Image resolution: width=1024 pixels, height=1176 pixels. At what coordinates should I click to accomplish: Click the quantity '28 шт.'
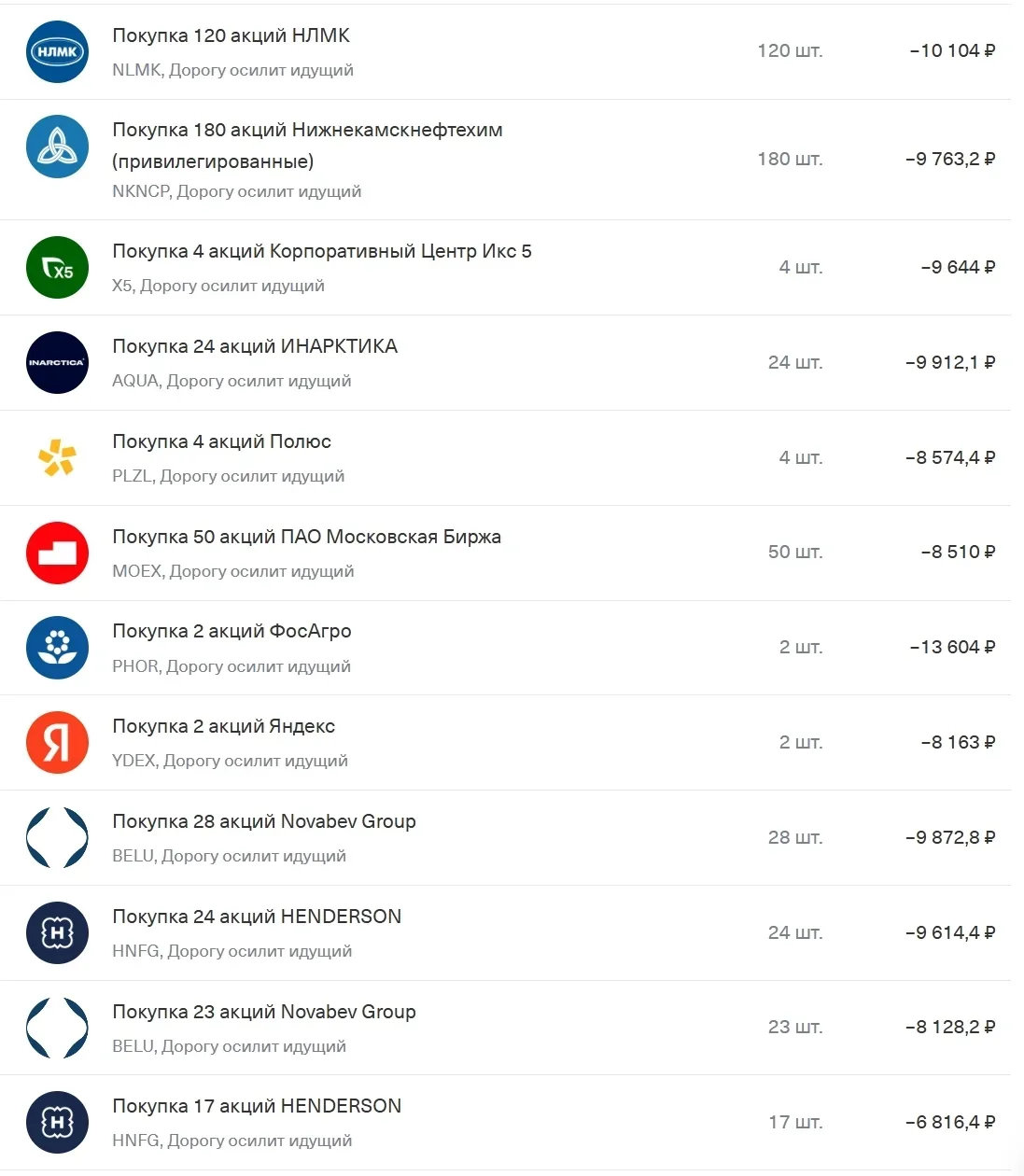pyautogui.click(x=795, y=837)
